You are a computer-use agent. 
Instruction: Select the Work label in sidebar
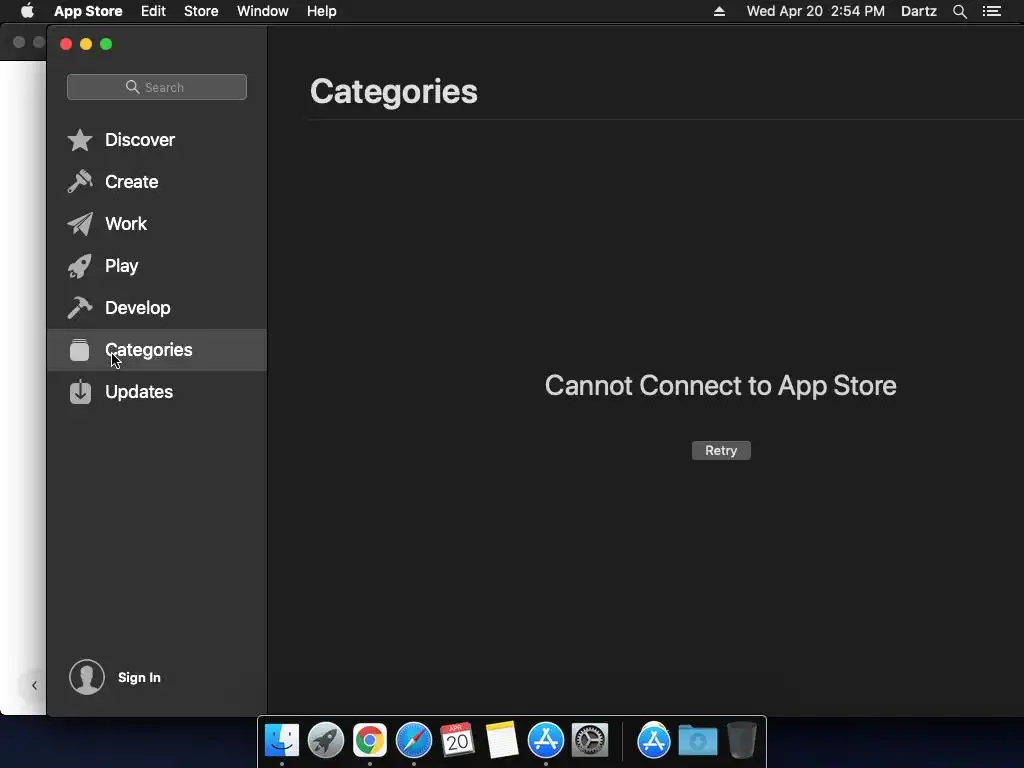click(x=126, y=224)
